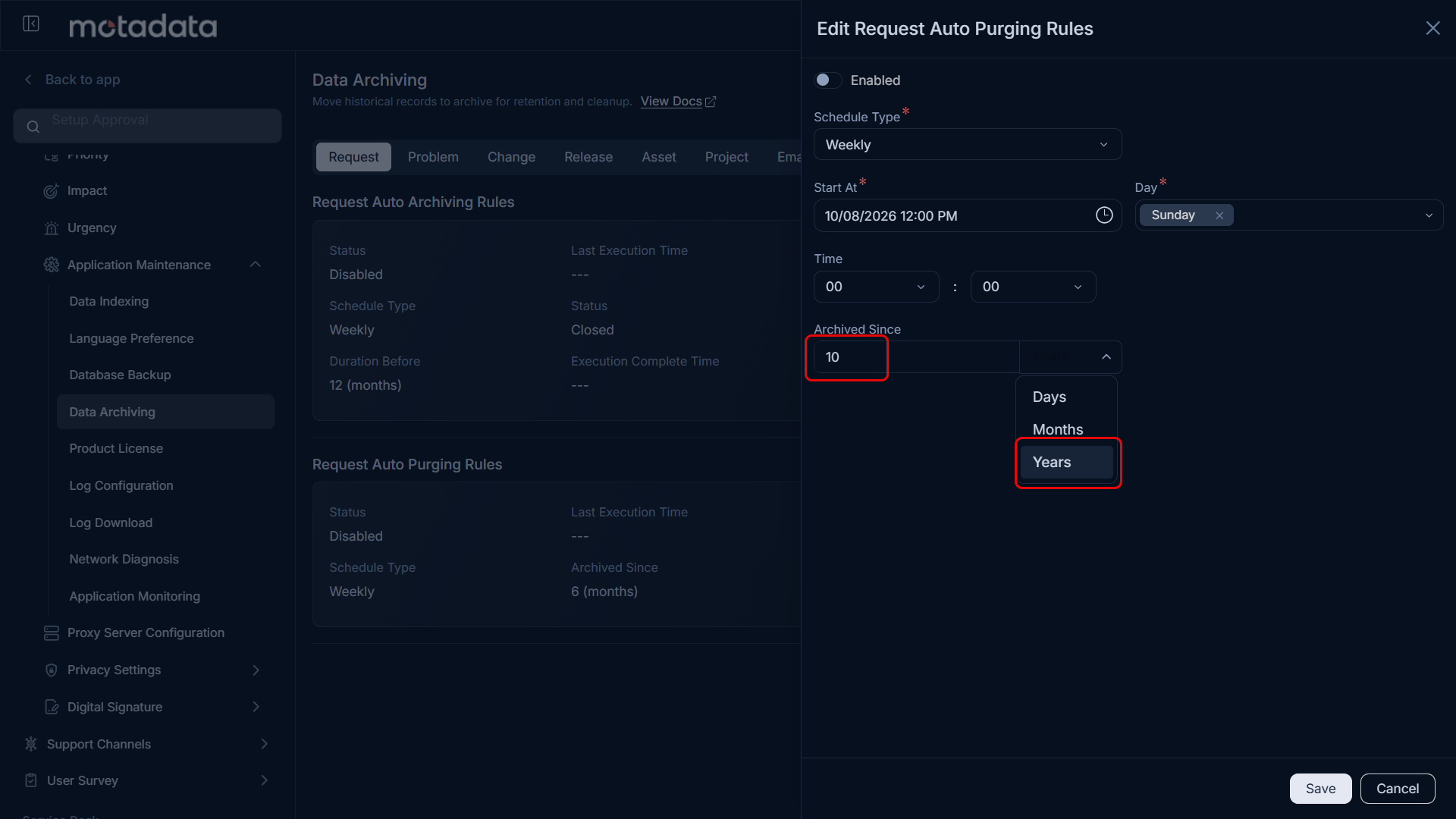Expand User Survey submenu
This screenshot has width=1456, height=819.
coord(264,780)
